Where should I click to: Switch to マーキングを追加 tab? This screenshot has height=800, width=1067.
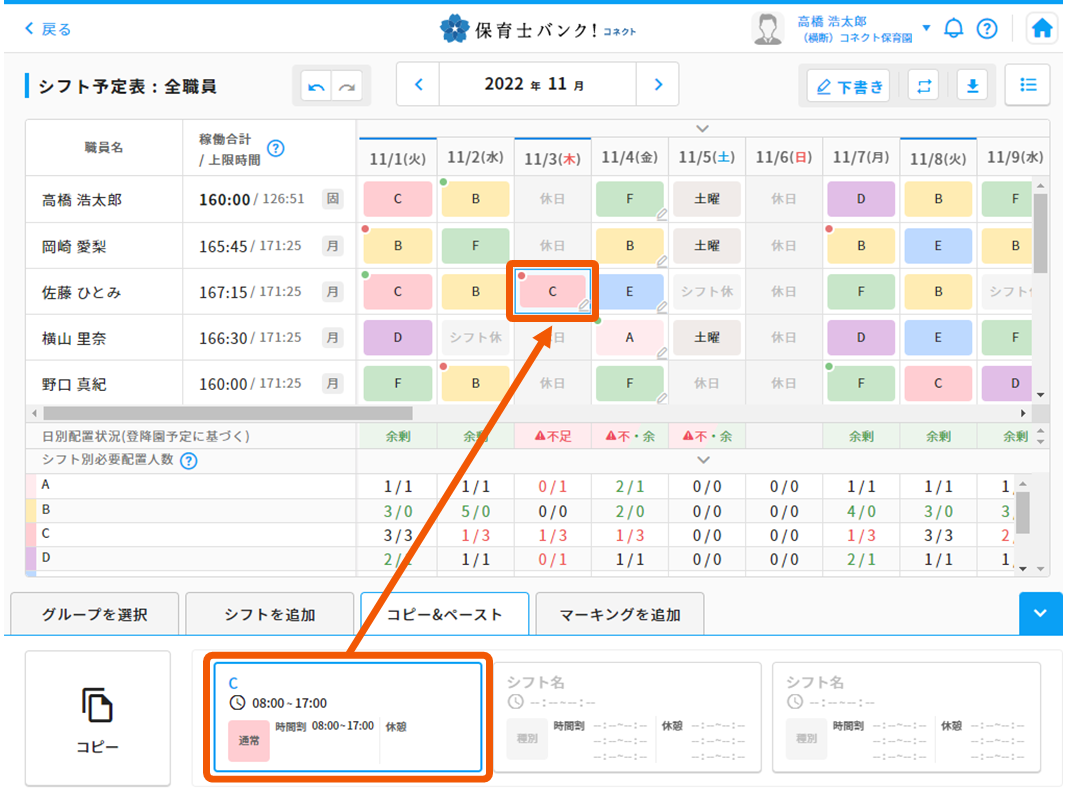tap(619, 615)
